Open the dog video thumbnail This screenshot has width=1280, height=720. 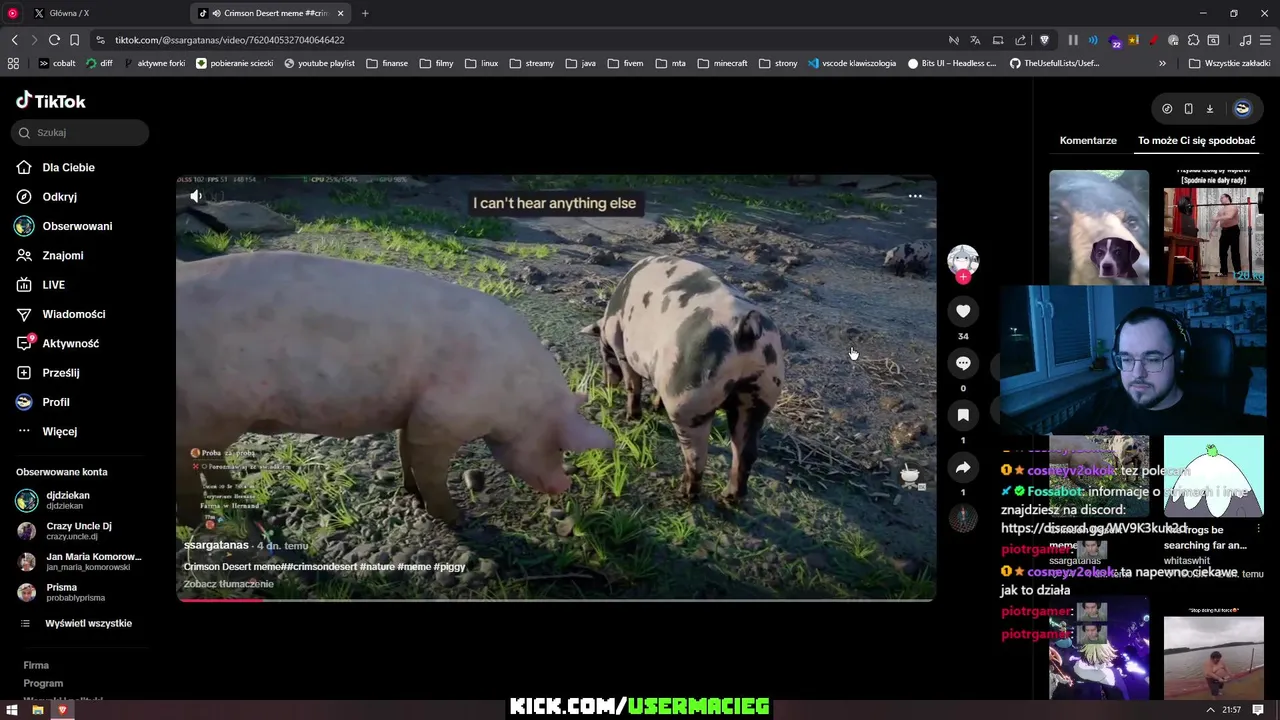pyautogui.click(x=1099, y=227)
